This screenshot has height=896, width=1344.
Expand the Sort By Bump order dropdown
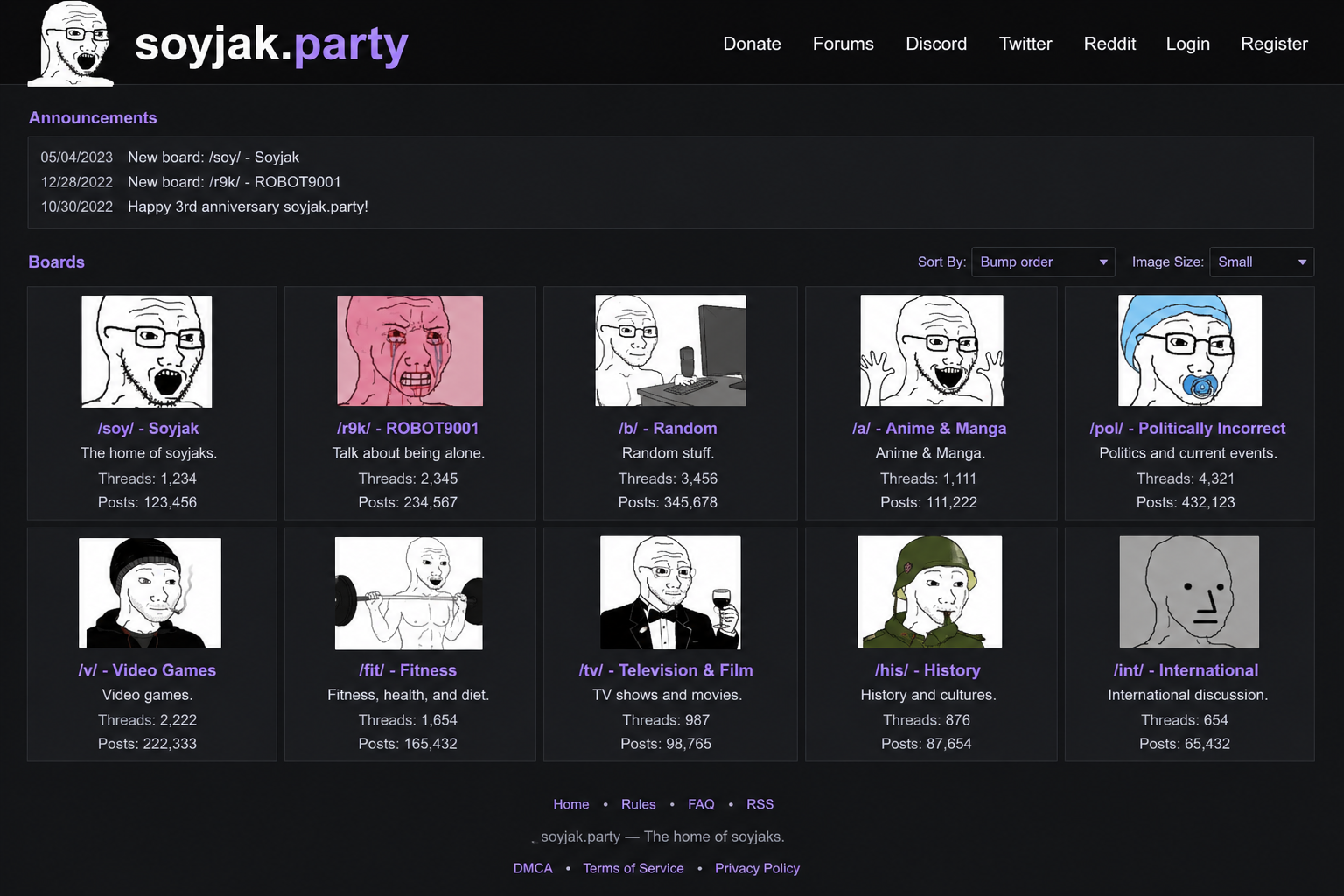click(x=1043, y=262)
